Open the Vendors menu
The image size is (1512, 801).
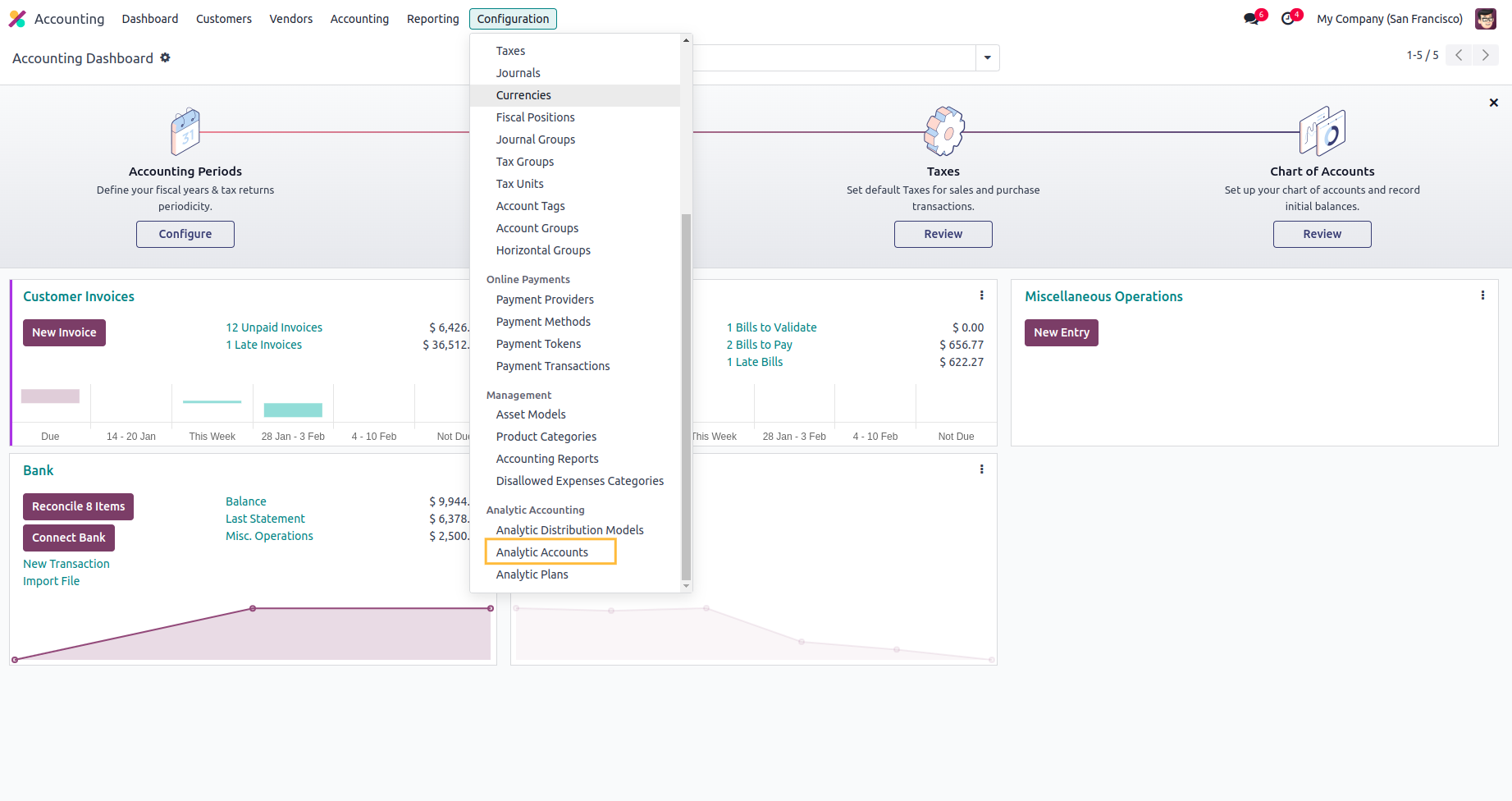[x=291, y=19]
